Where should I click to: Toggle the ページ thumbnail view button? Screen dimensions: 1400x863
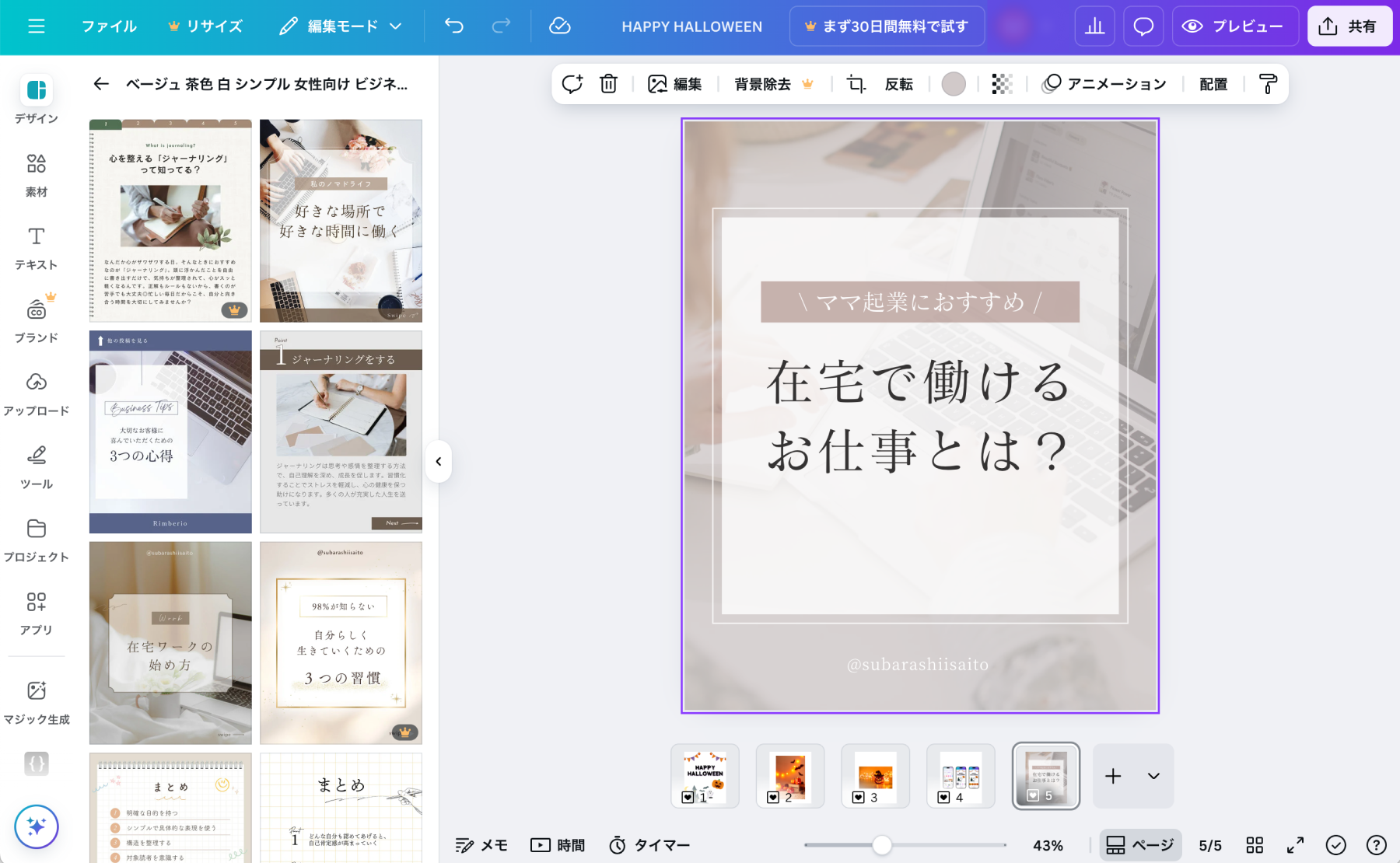click(1140, 845)
